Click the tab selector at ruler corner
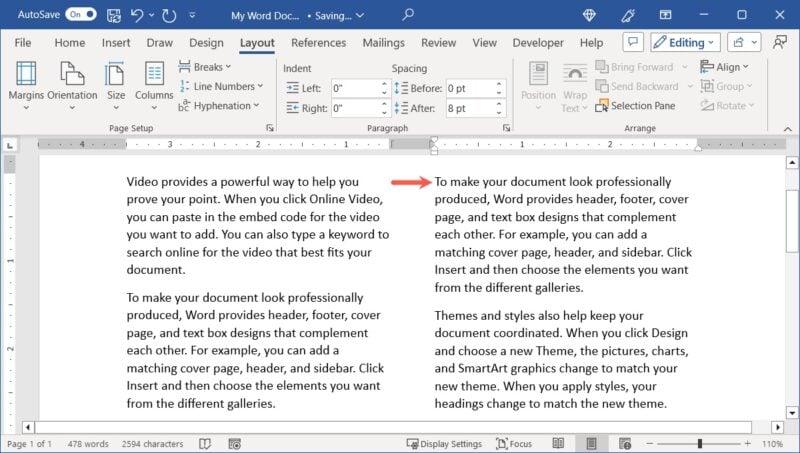Image resolution: width=800 pixels, height=453 pixels. coord(10,146)
